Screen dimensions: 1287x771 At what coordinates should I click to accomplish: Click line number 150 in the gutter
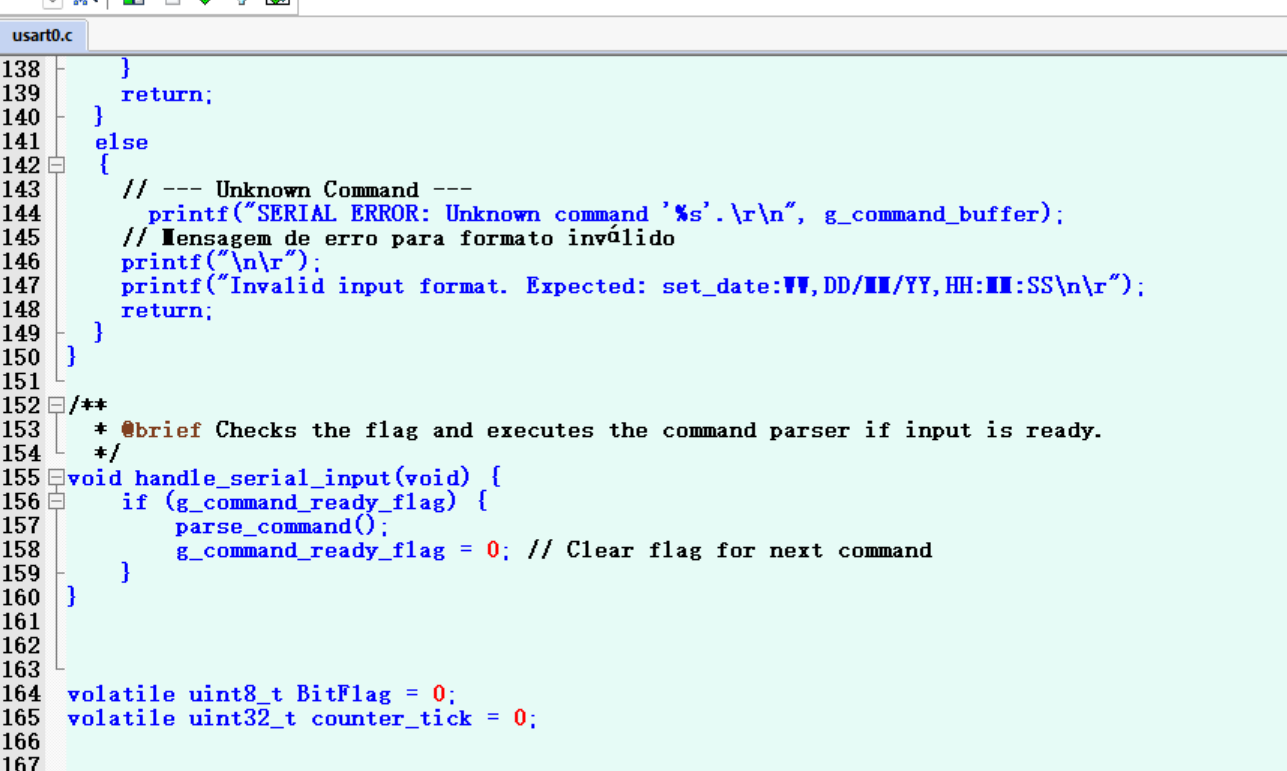click(21, 358)
